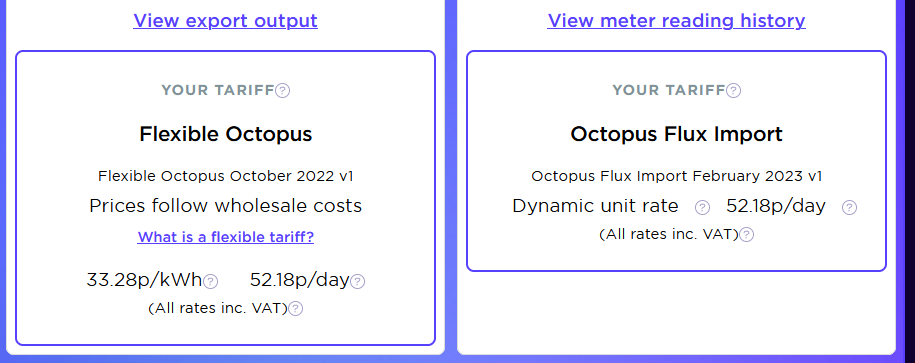915x363 pixels.
Task: Select Flexible Octopus October 2022 v1 text
Action: 226,176
